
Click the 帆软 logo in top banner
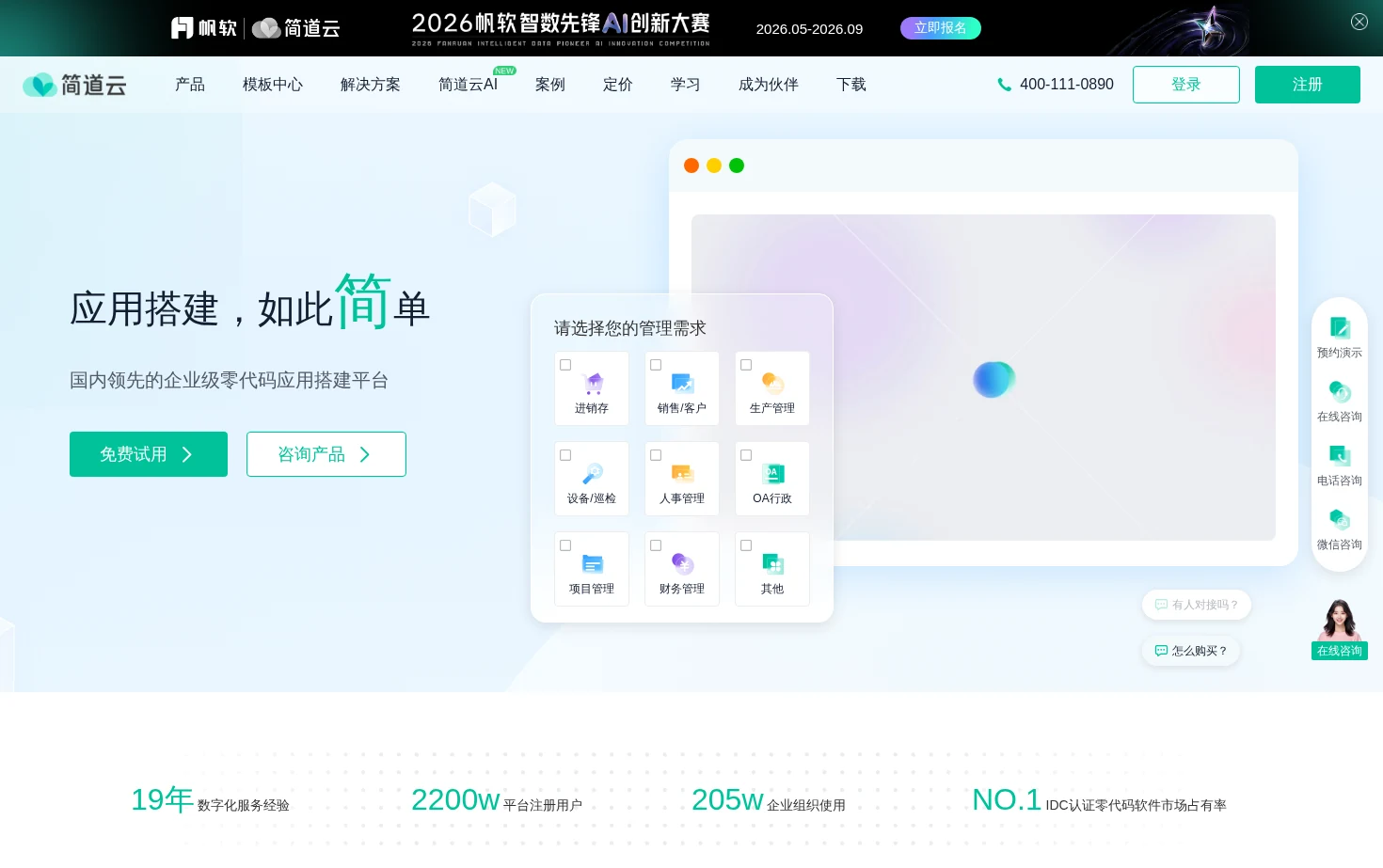(204, 28)
